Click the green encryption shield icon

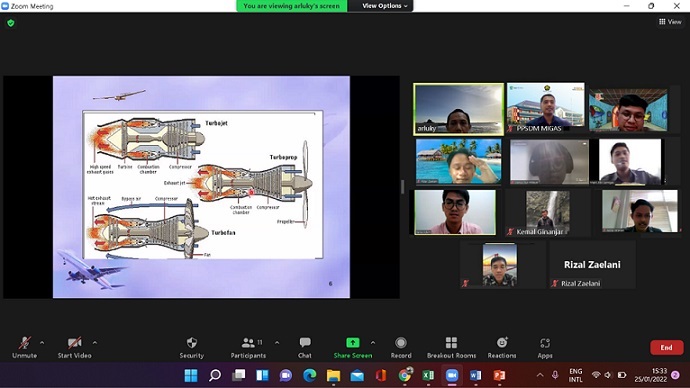(11, 23)
